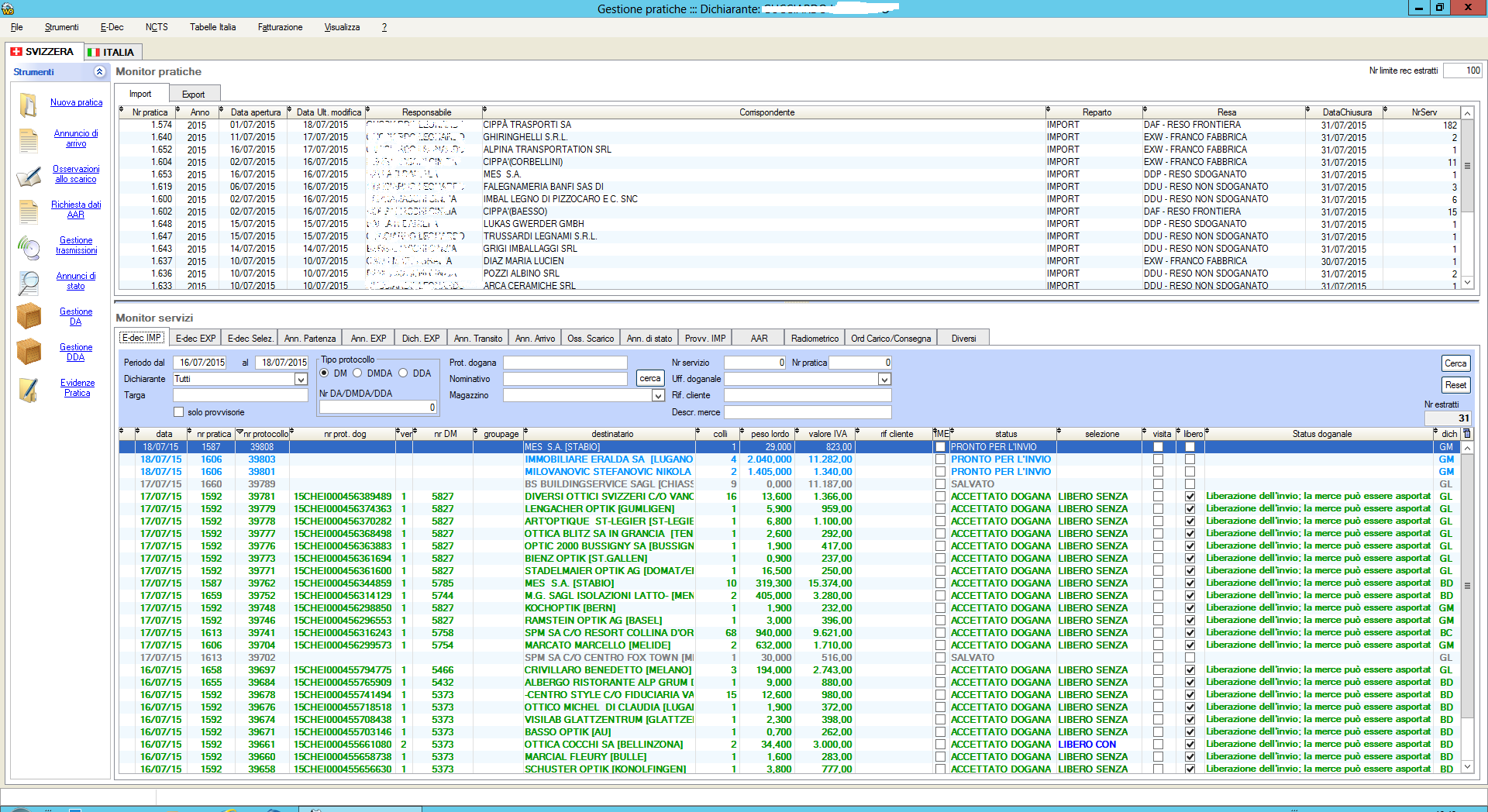Screen dimensions: 1488x812
Task: Click the Gestione trasmissioni icon
Action: tap(29, 247)
